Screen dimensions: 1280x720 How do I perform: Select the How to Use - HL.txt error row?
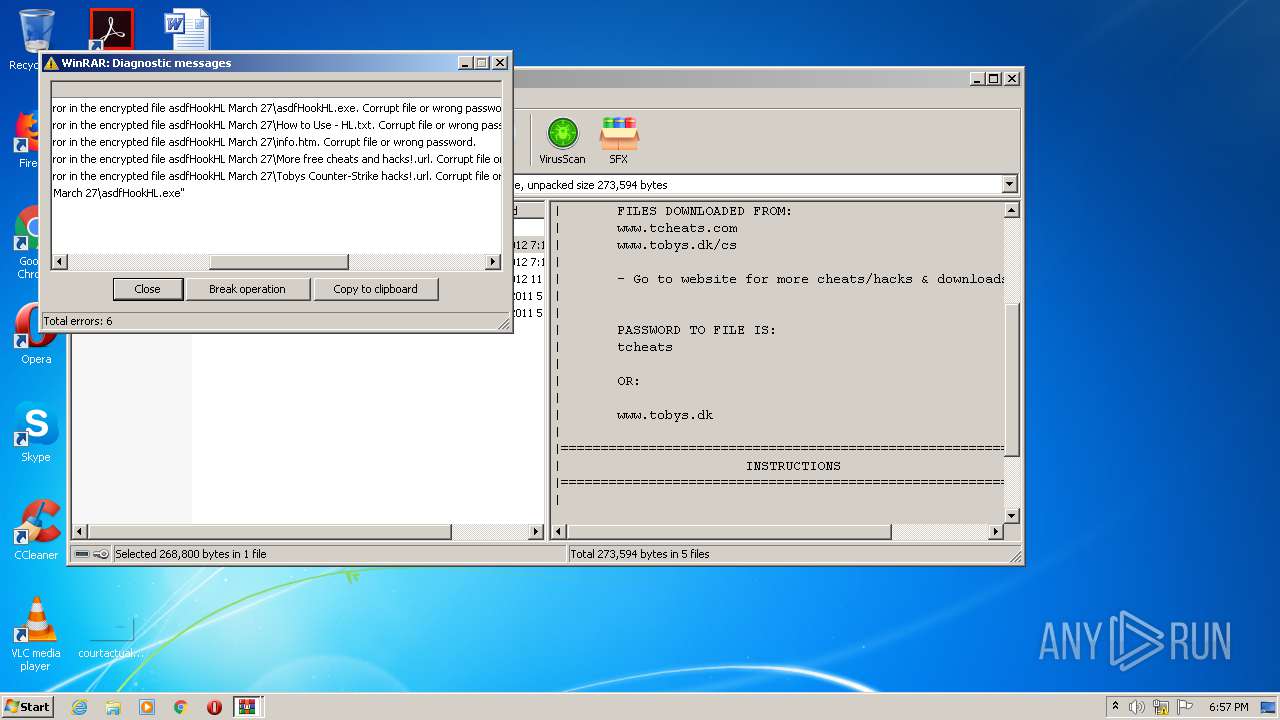click(277, 125)
